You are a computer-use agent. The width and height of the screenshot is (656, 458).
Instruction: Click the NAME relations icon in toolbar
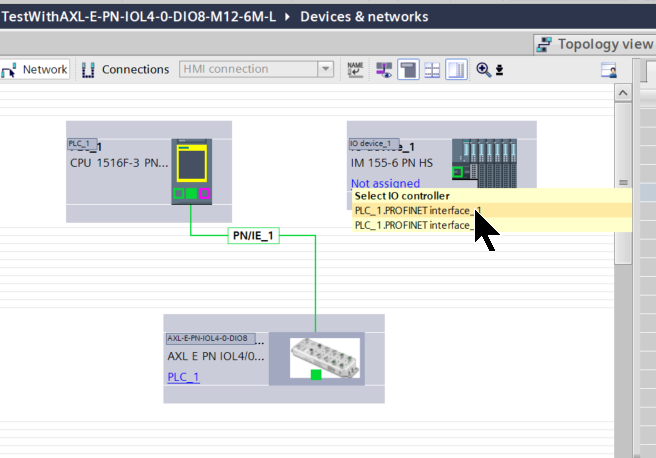(x=356, y=69)
